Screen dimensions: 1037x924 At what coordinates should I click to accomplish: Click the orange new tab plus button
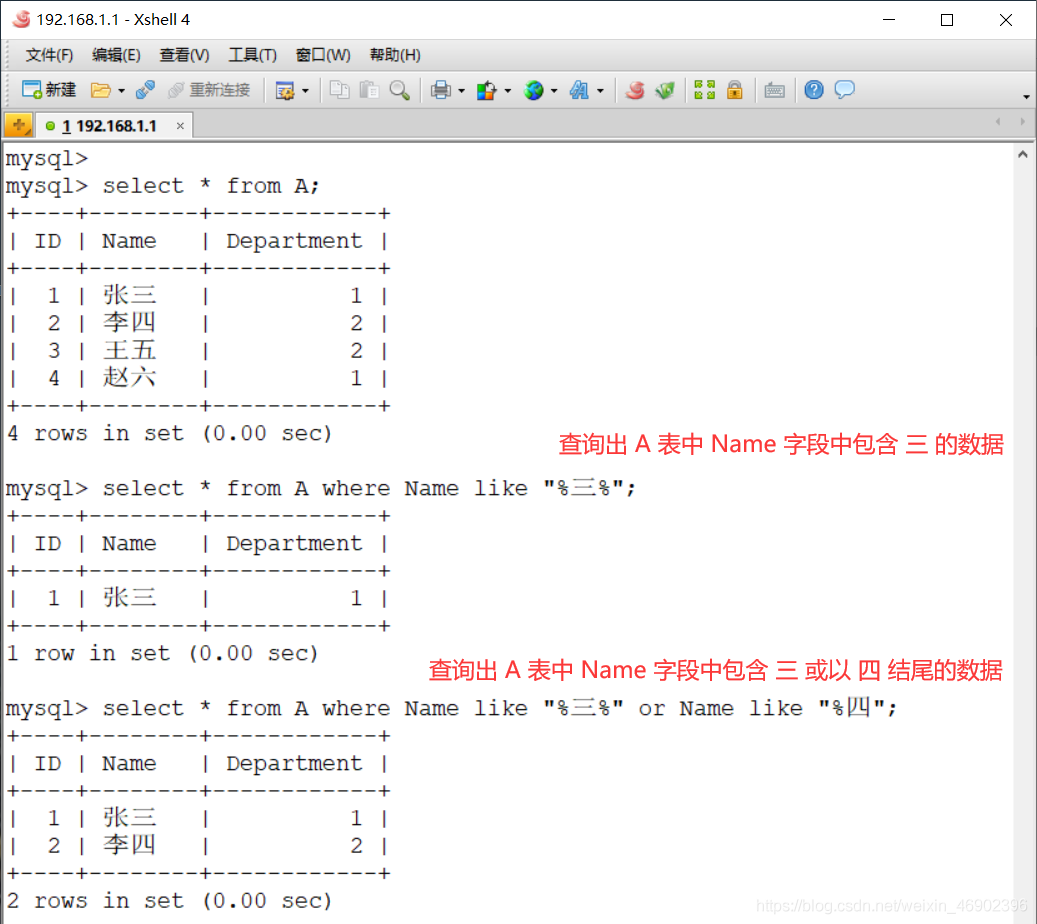(17, 124)
